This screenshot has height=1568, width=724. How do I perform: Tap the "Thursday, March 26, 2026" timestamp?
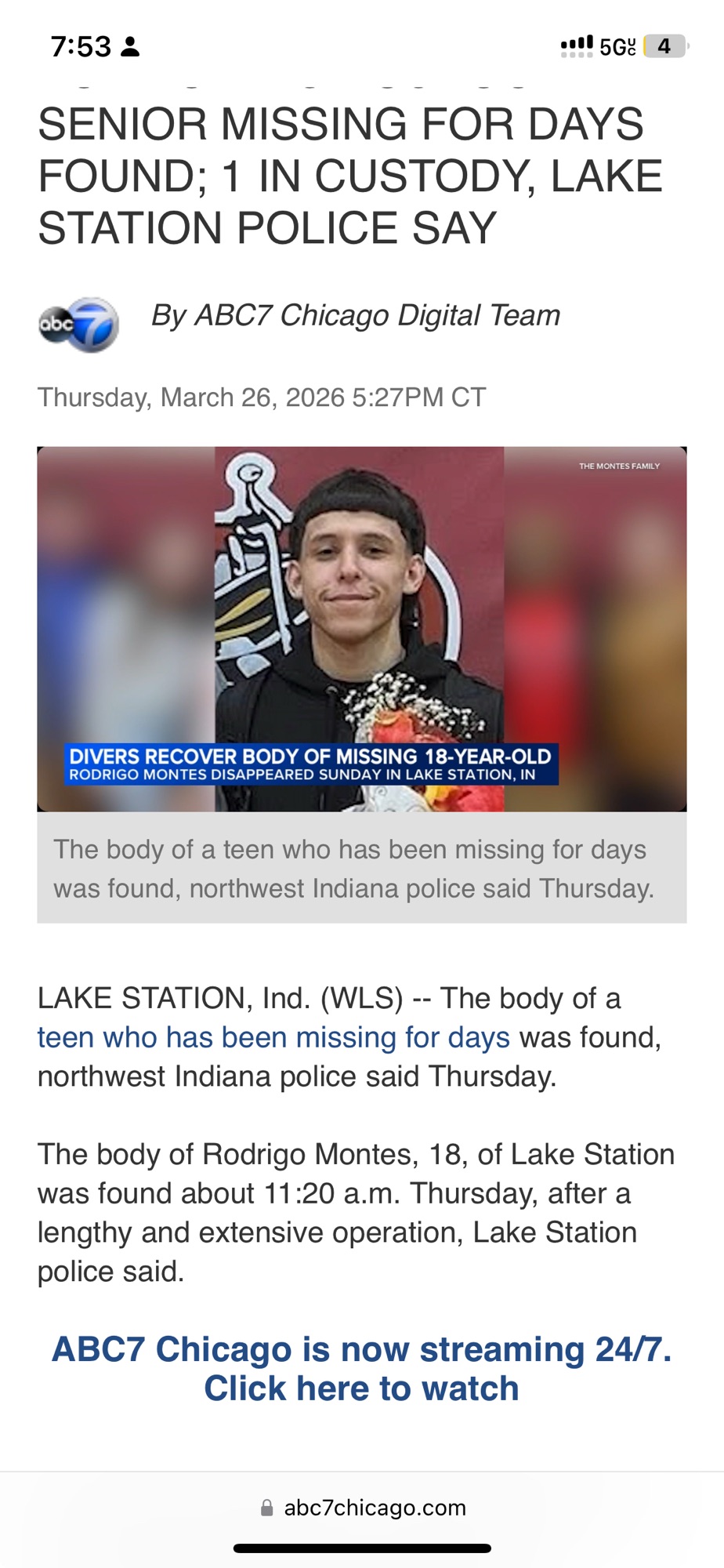click(x=262, y=397)
